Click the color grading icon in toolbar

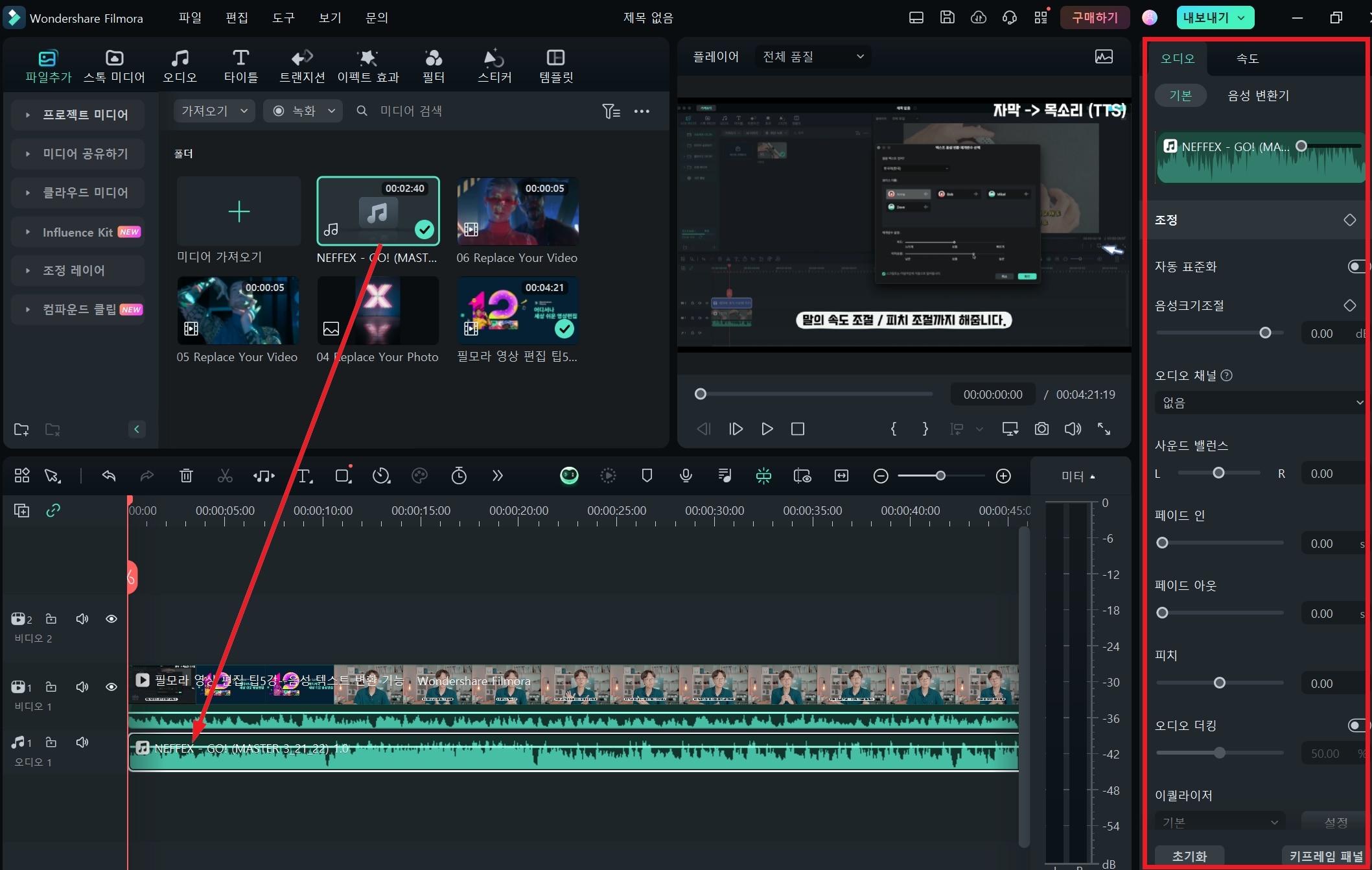pyautogui.click(x=421, y=476)
